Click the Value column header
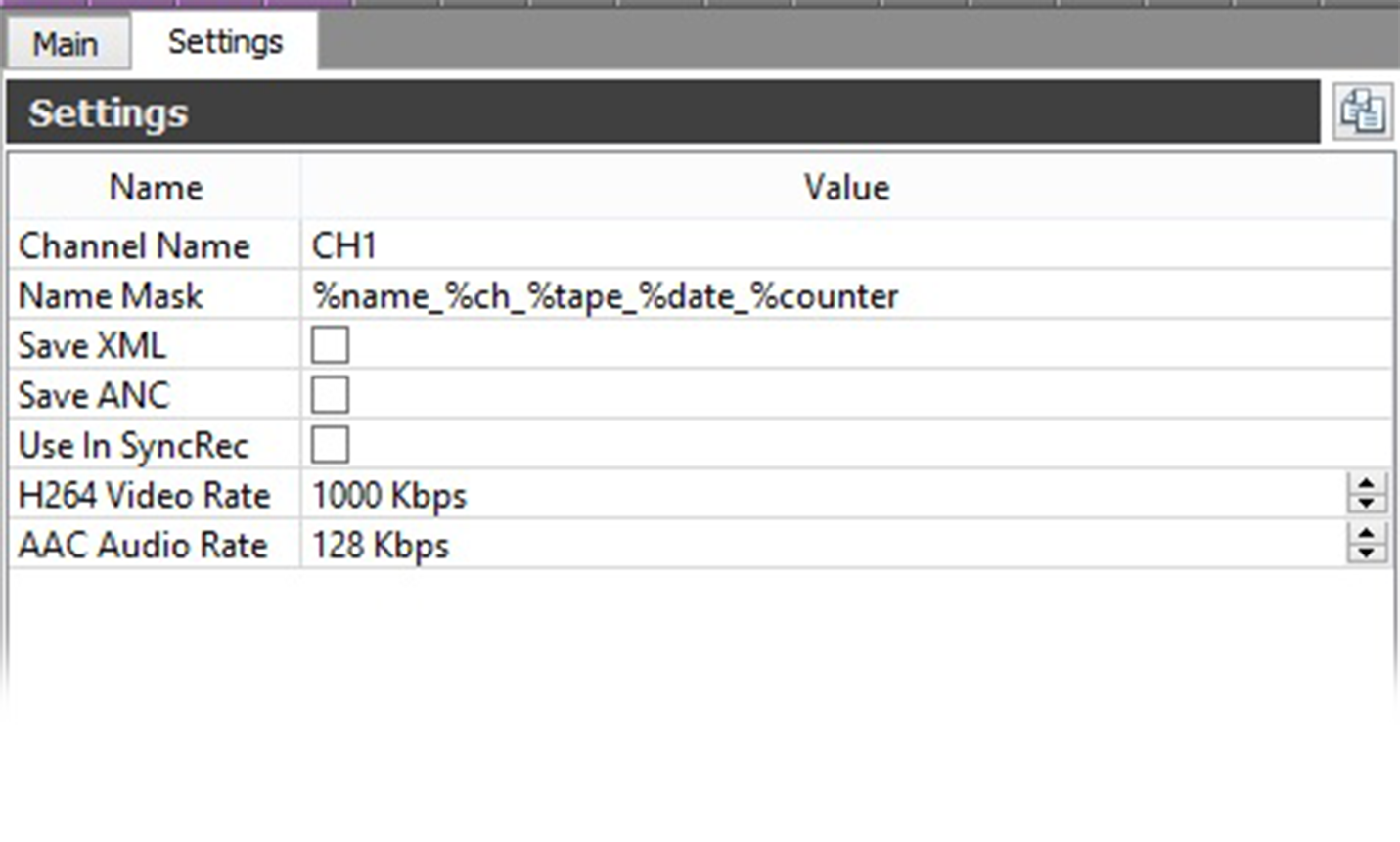The width and height of the screenshot is (1400, 842). click(847, 187)
